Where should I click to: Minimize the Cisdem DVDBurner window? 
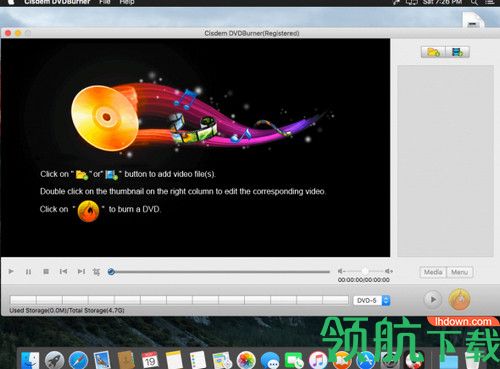(x=18, y=33)
